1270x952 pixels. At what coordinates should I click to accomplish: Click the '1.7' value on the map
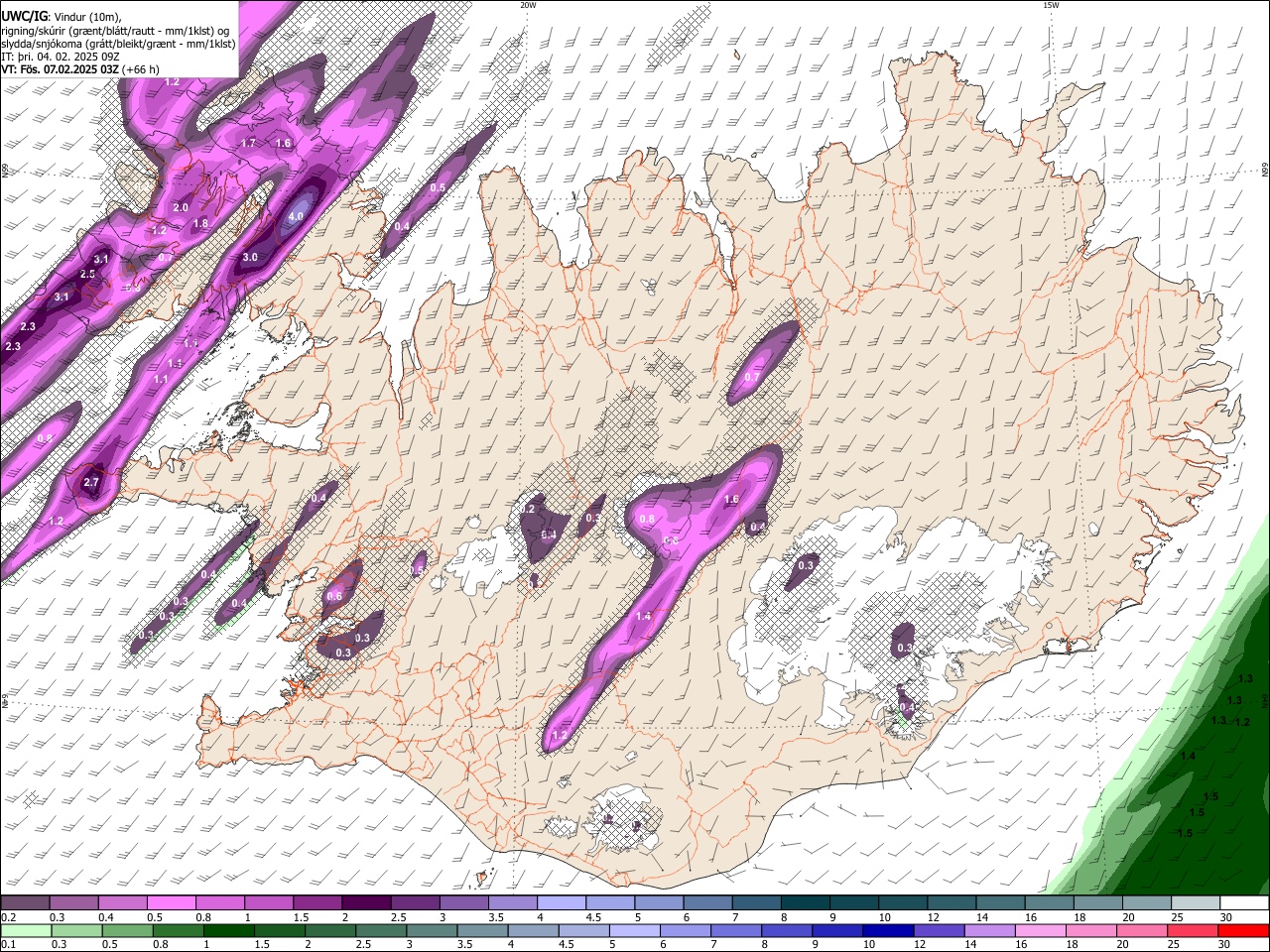tap(249, 143)
